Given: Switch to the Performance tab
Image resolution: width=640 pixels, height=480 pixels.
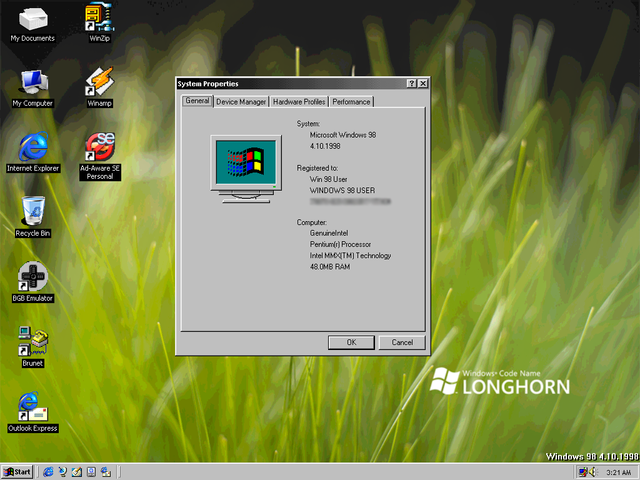Looking at the screenshot, I should (x=351, y=102).
